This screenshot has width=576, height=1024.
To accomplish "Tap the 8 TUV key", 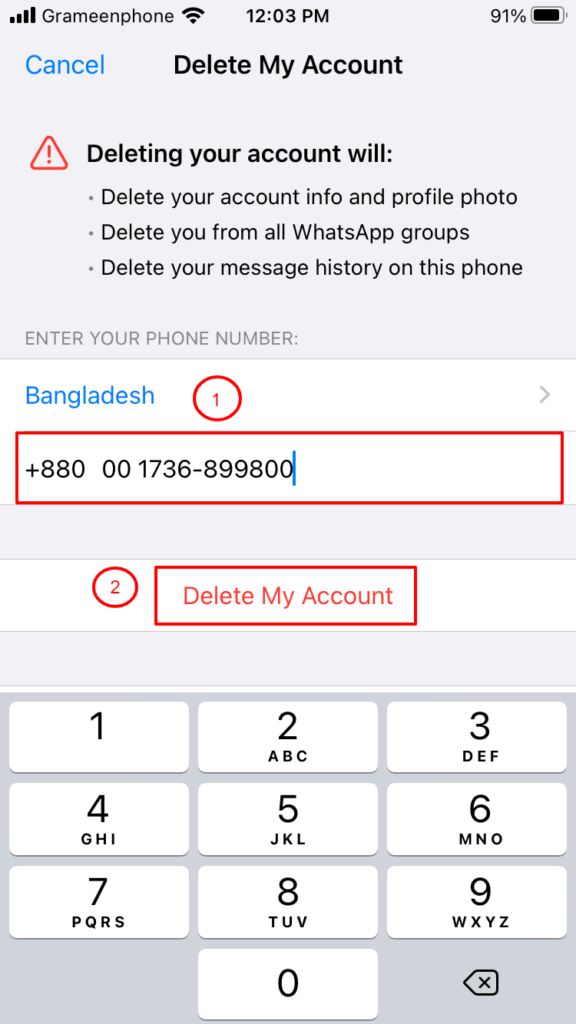I will coord(288,902).
